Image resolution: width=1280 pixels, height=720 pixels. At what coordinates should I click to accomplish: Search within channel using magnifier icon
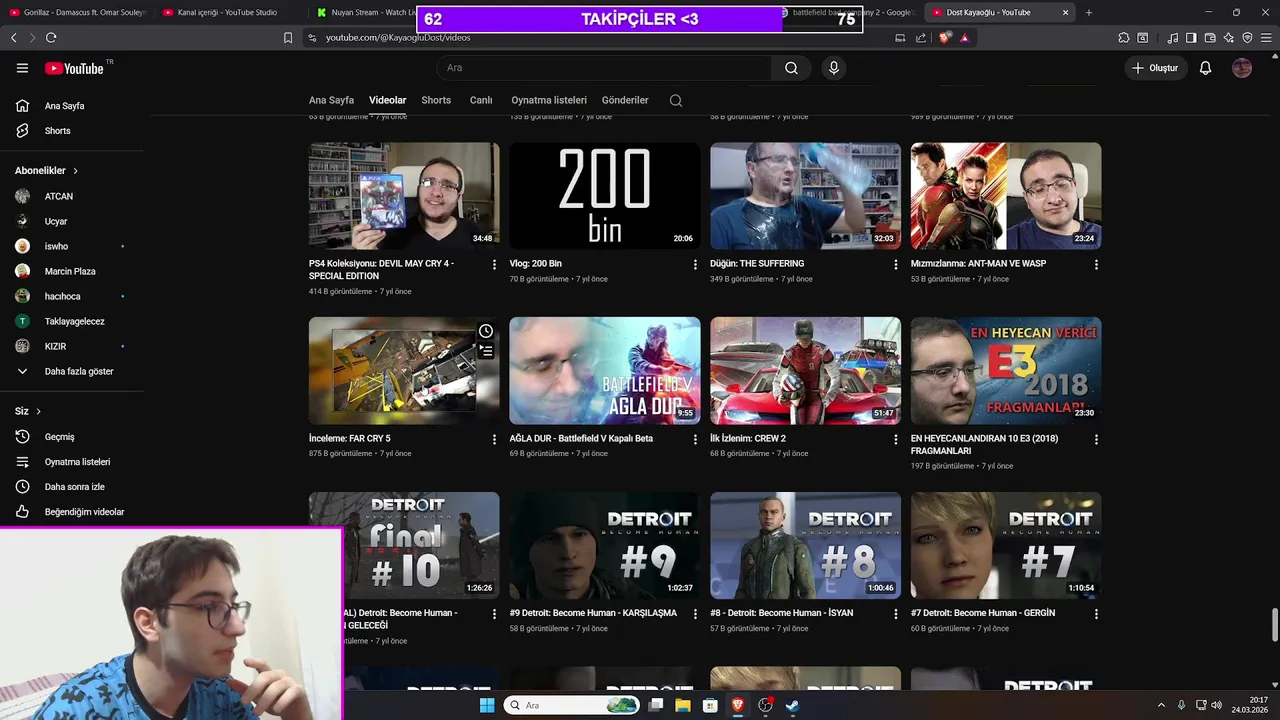click(676, 100)
